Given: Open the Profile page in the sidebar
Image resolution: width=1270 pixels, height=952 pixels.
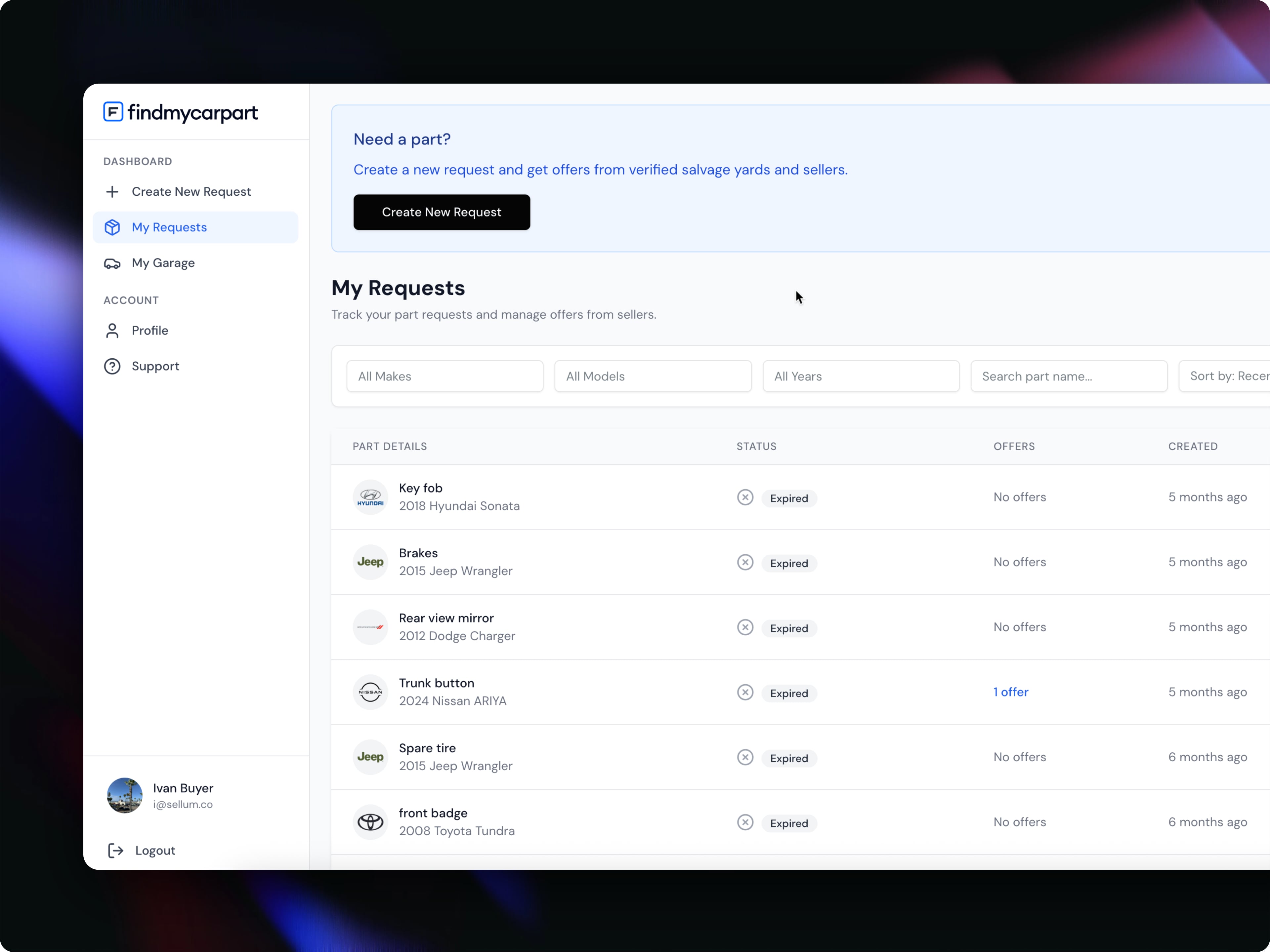Looking at the screenshot, I should (195, 331).
